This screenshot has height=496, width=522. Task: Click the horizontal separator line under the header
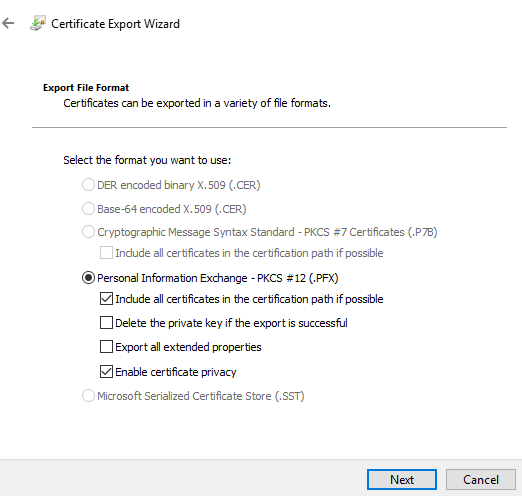pos(269,127)
